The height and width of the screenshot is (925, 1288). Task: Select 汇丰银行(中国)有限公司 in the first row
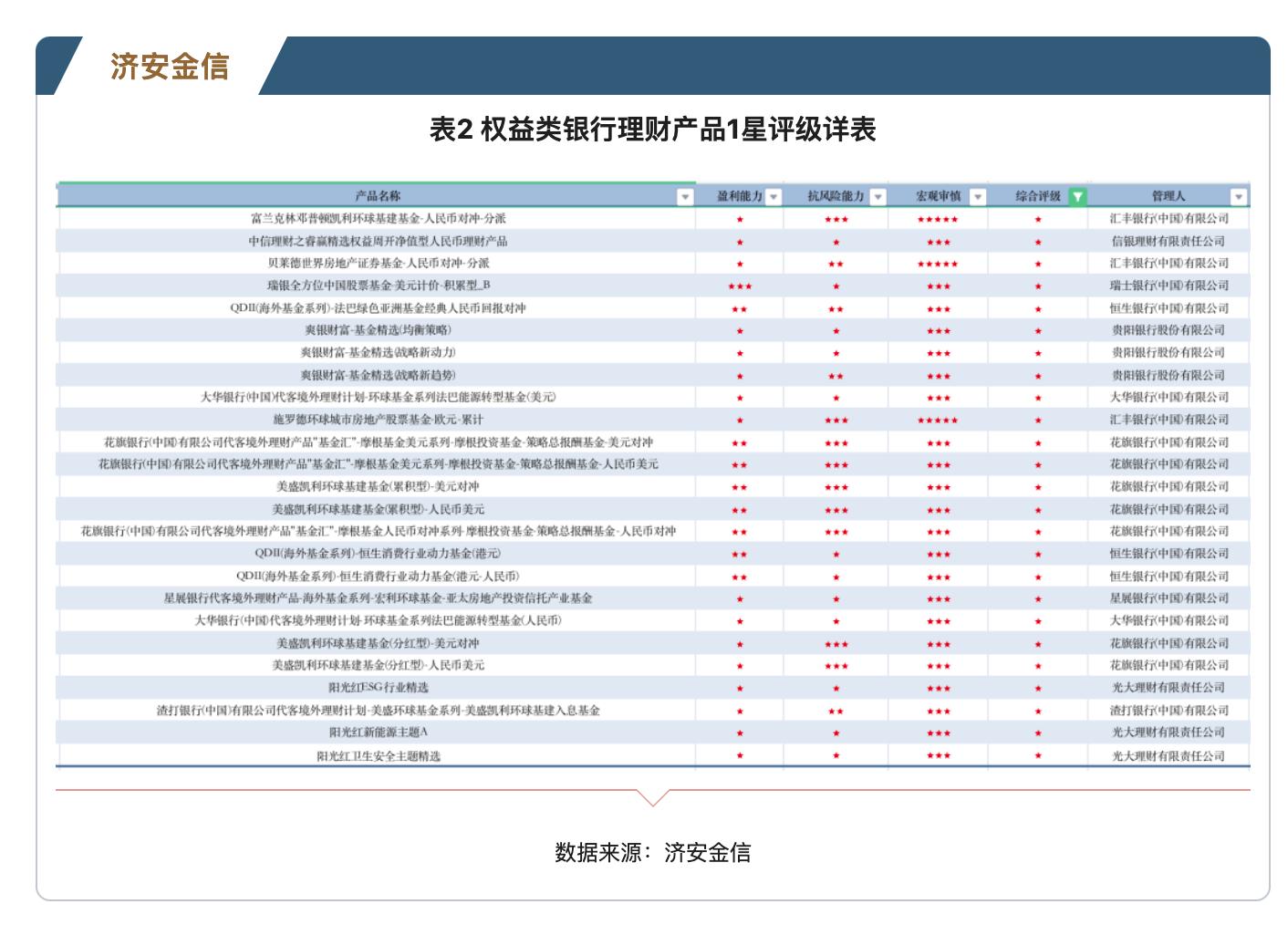[1168, 219]
